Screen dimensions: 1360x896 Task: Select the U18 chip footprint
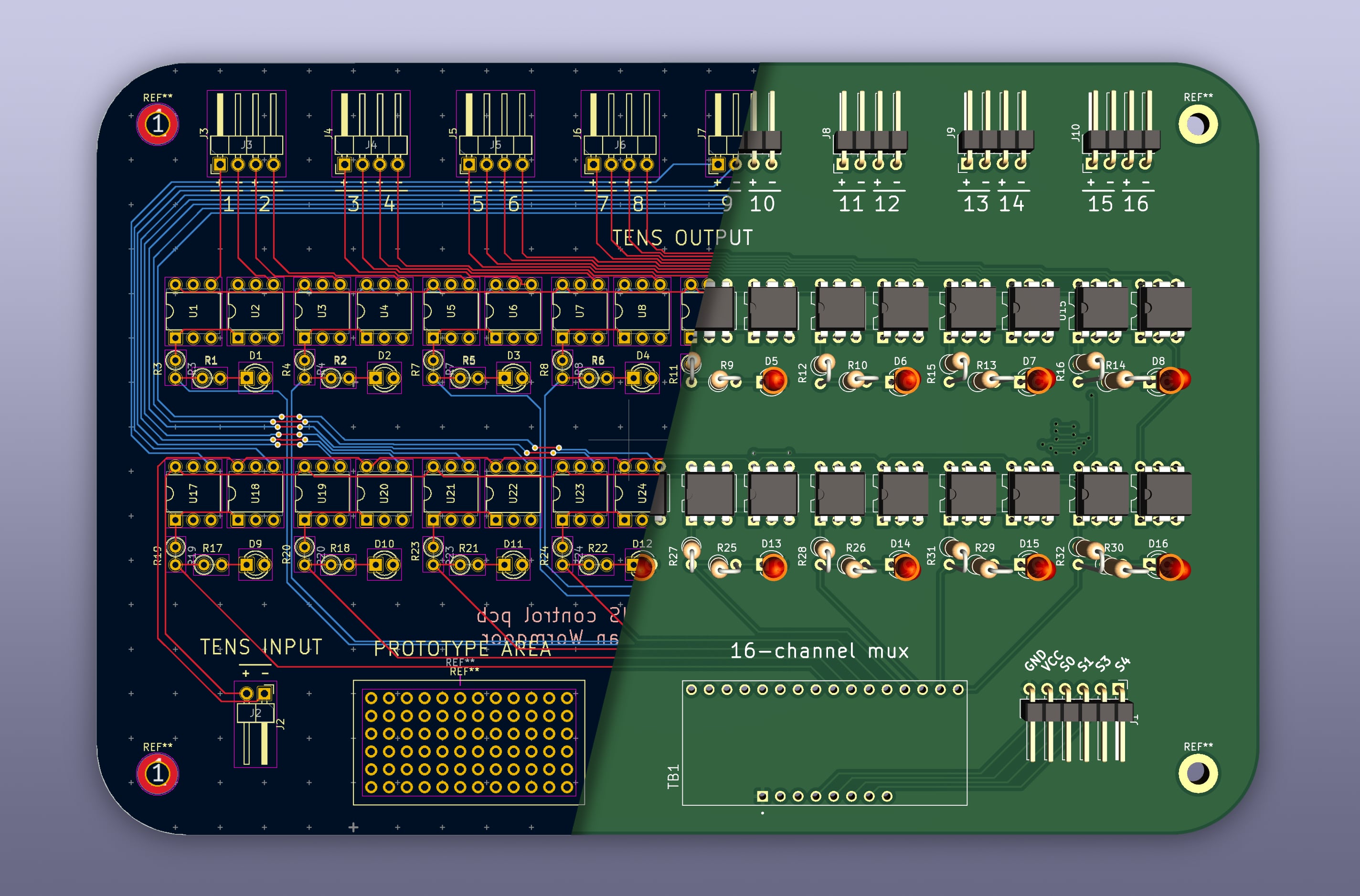pos(255,493)
